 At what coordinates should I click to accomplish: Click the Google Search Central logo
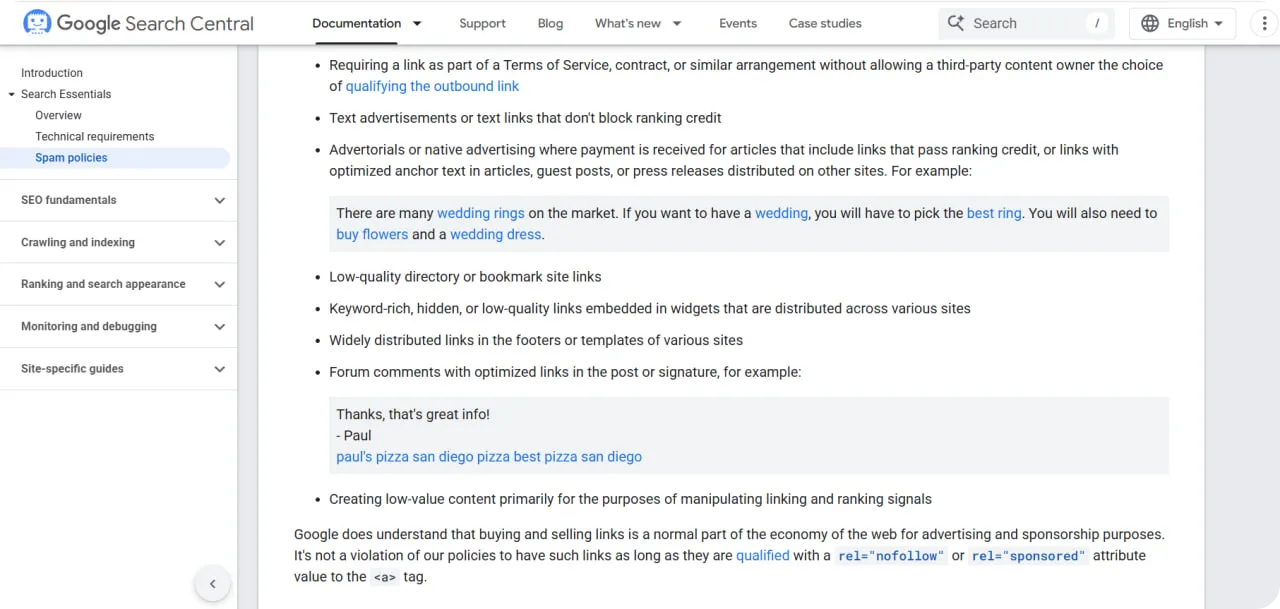(x=138, y=23)
